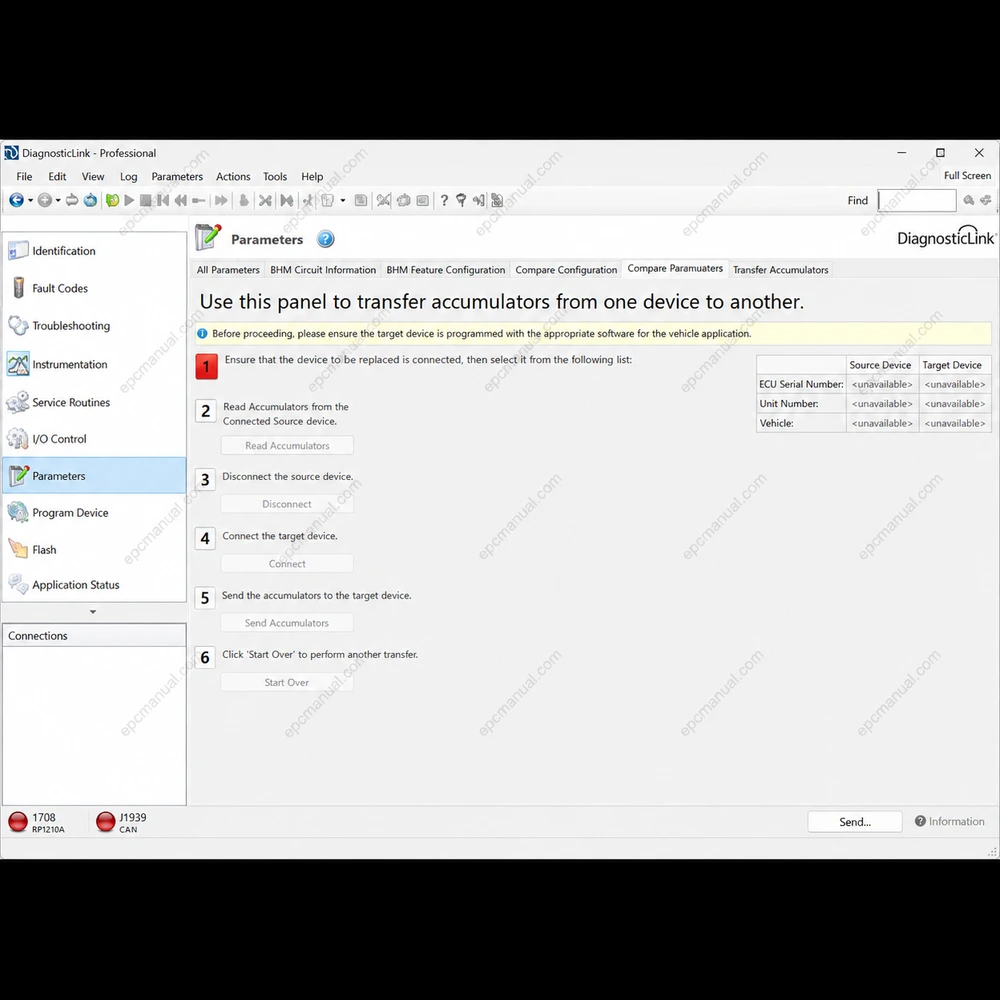The width and height of the screenshot is (1000, 1000).
Task: Click the gray Forward toolbar icon
Action: click(x=45, y=200)
